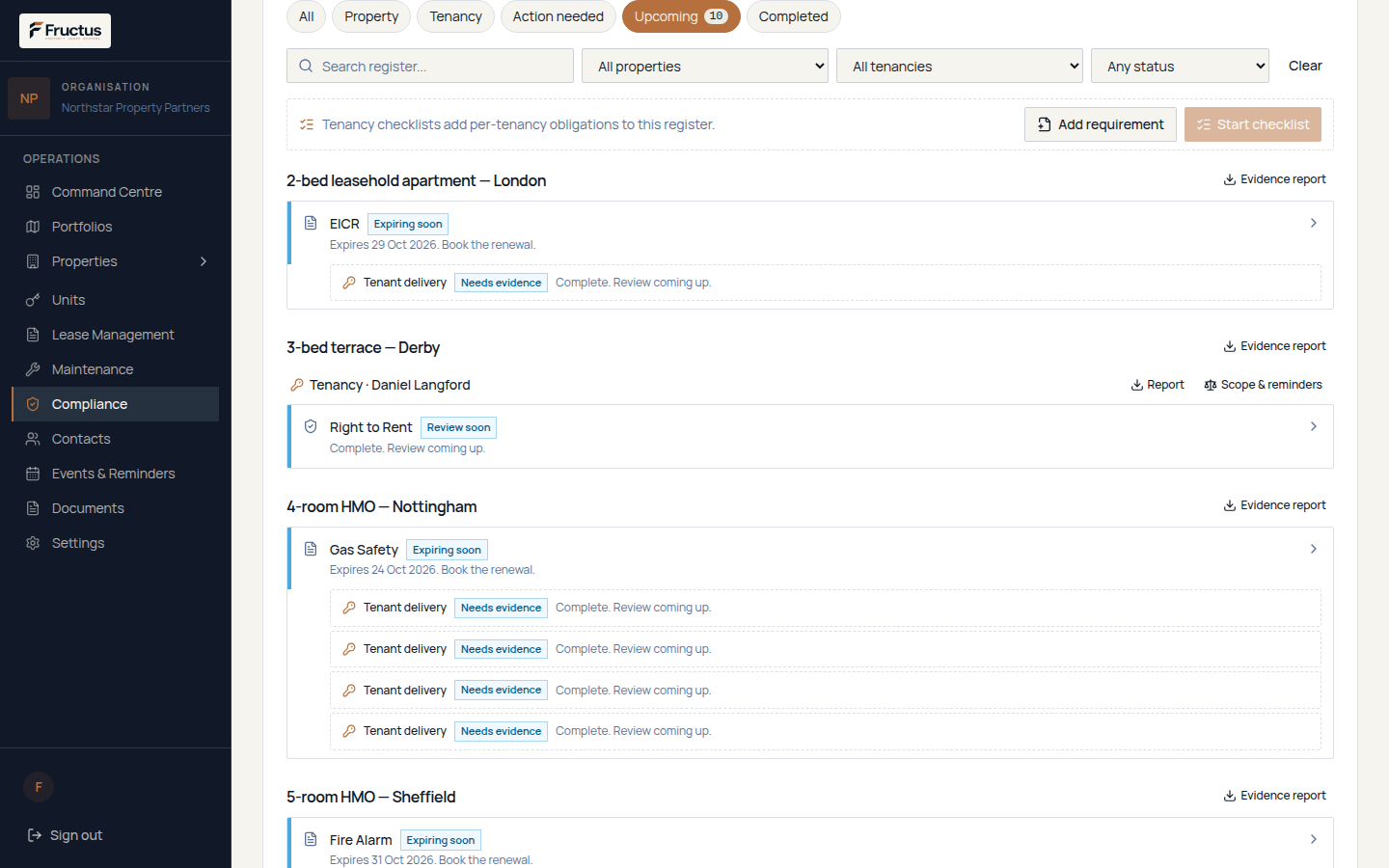Viewport: 1389px width, 868px height.
Task: Click the Sign out arrow icon
Action: point(35,835)
